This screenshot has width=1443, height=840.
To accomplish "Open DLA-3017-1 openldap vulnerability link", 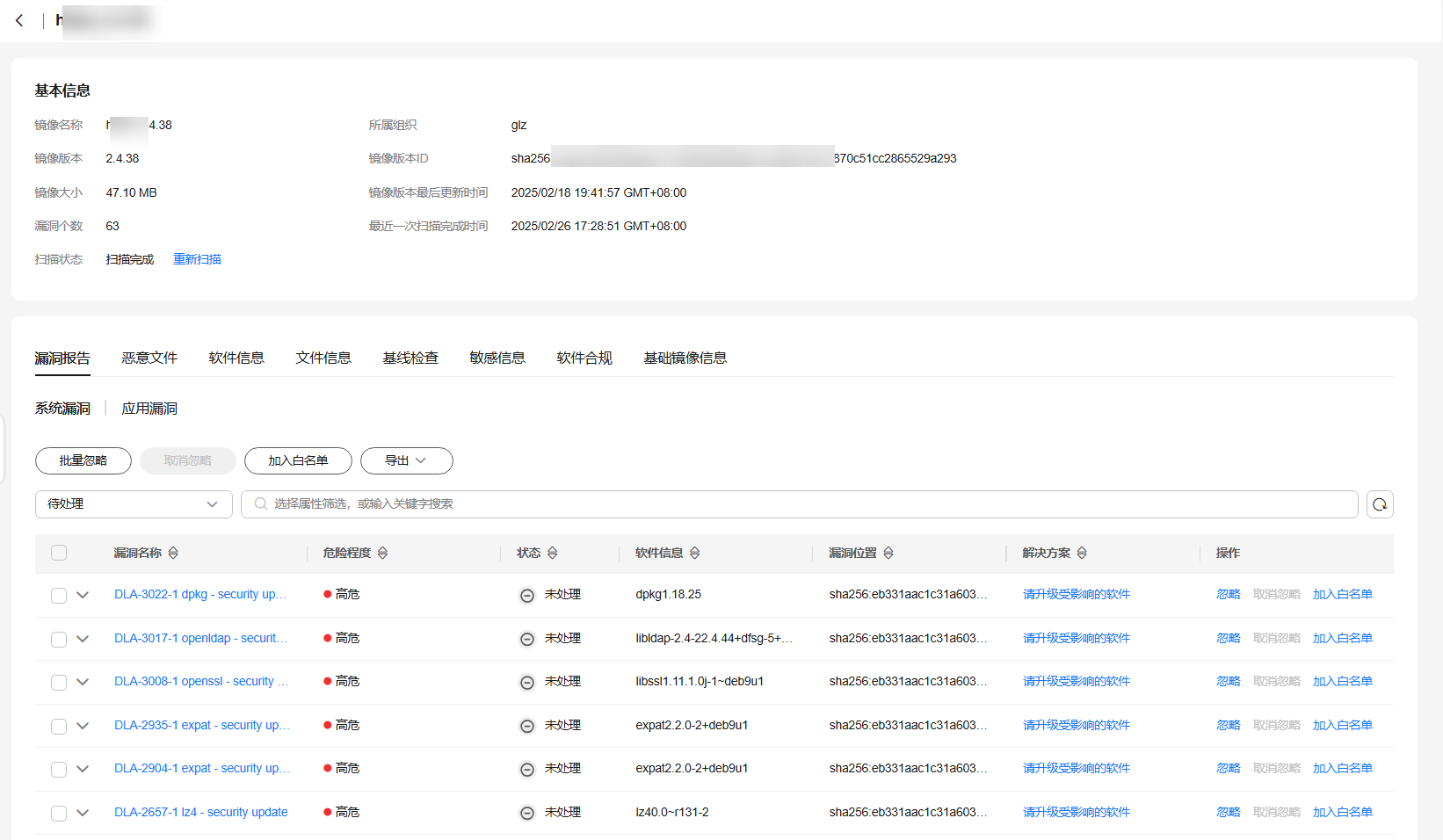I will [x=200, y=639].
